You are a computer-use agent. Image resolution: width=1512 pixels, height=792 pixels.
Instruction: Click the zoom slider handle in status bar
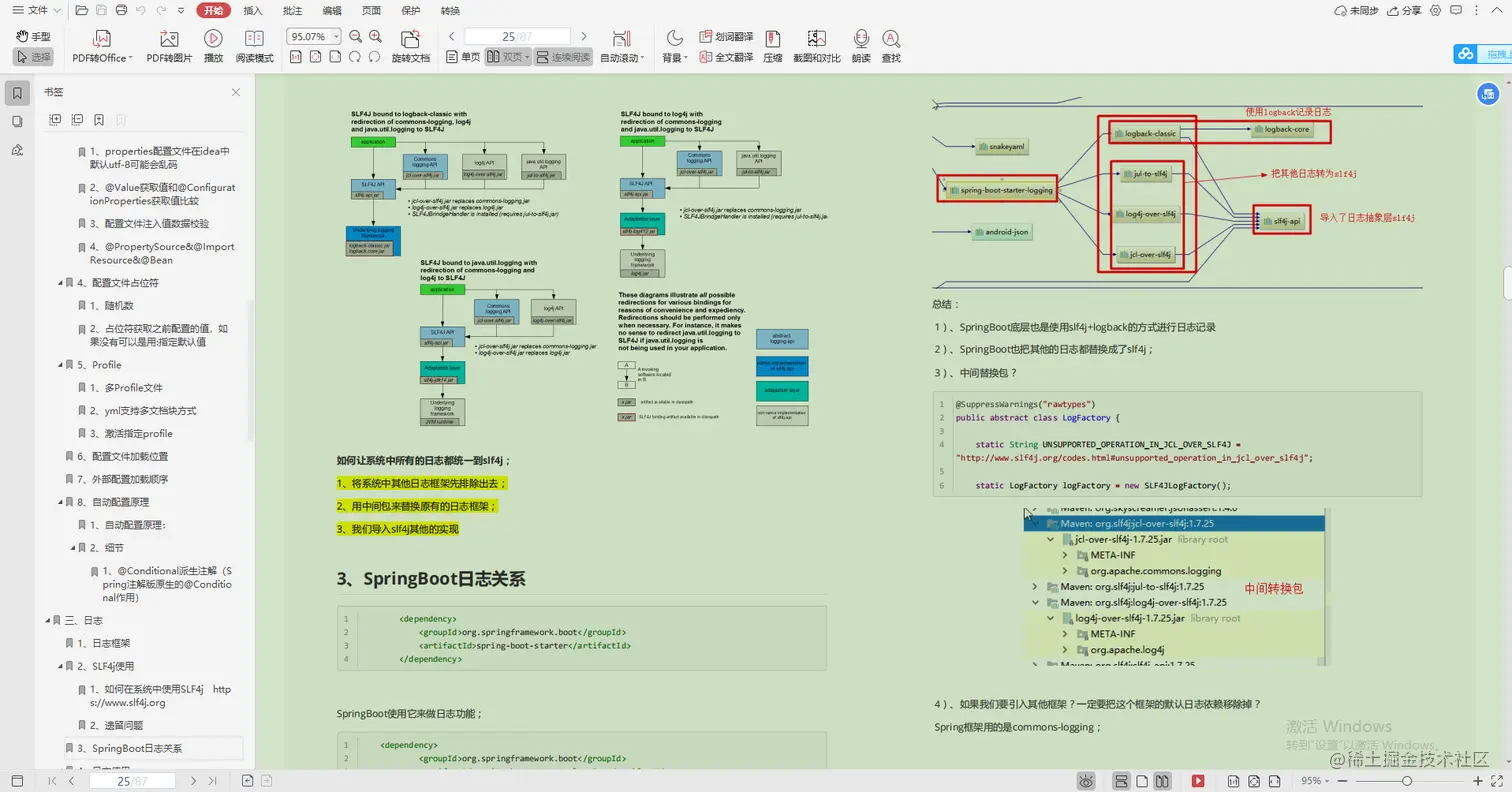[1407, 781]
